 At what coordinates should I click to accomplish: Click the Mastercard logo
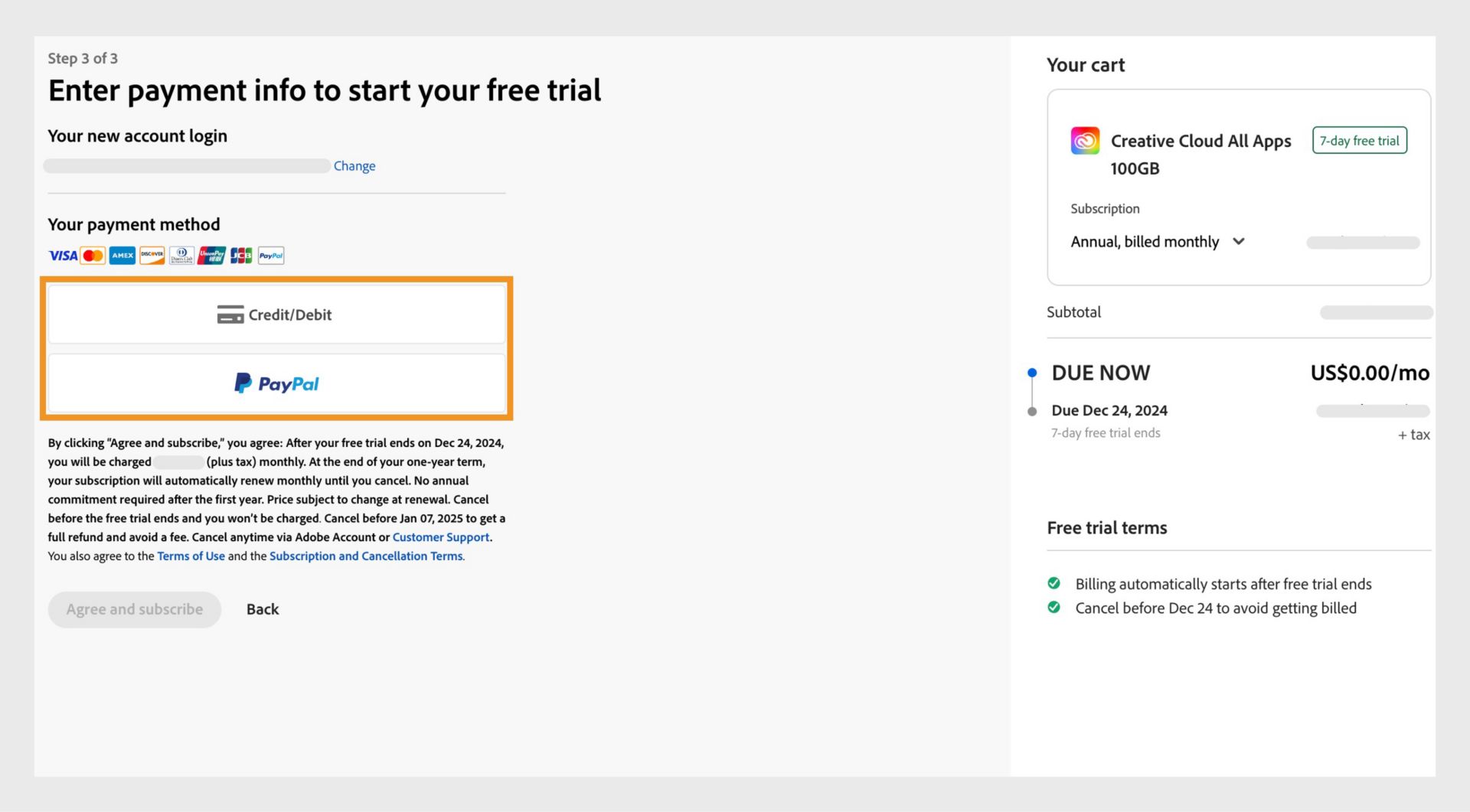click(93, 256)
